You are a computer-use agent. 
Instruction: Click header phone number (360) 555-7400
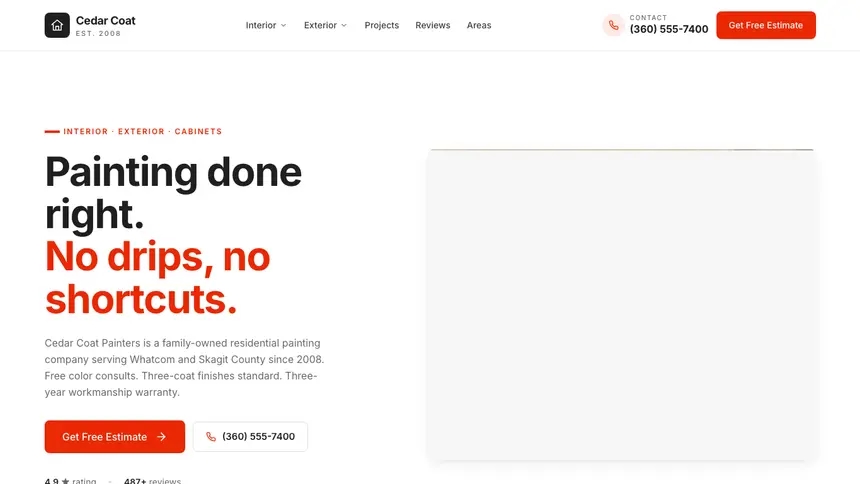click(x=669, y=29)
